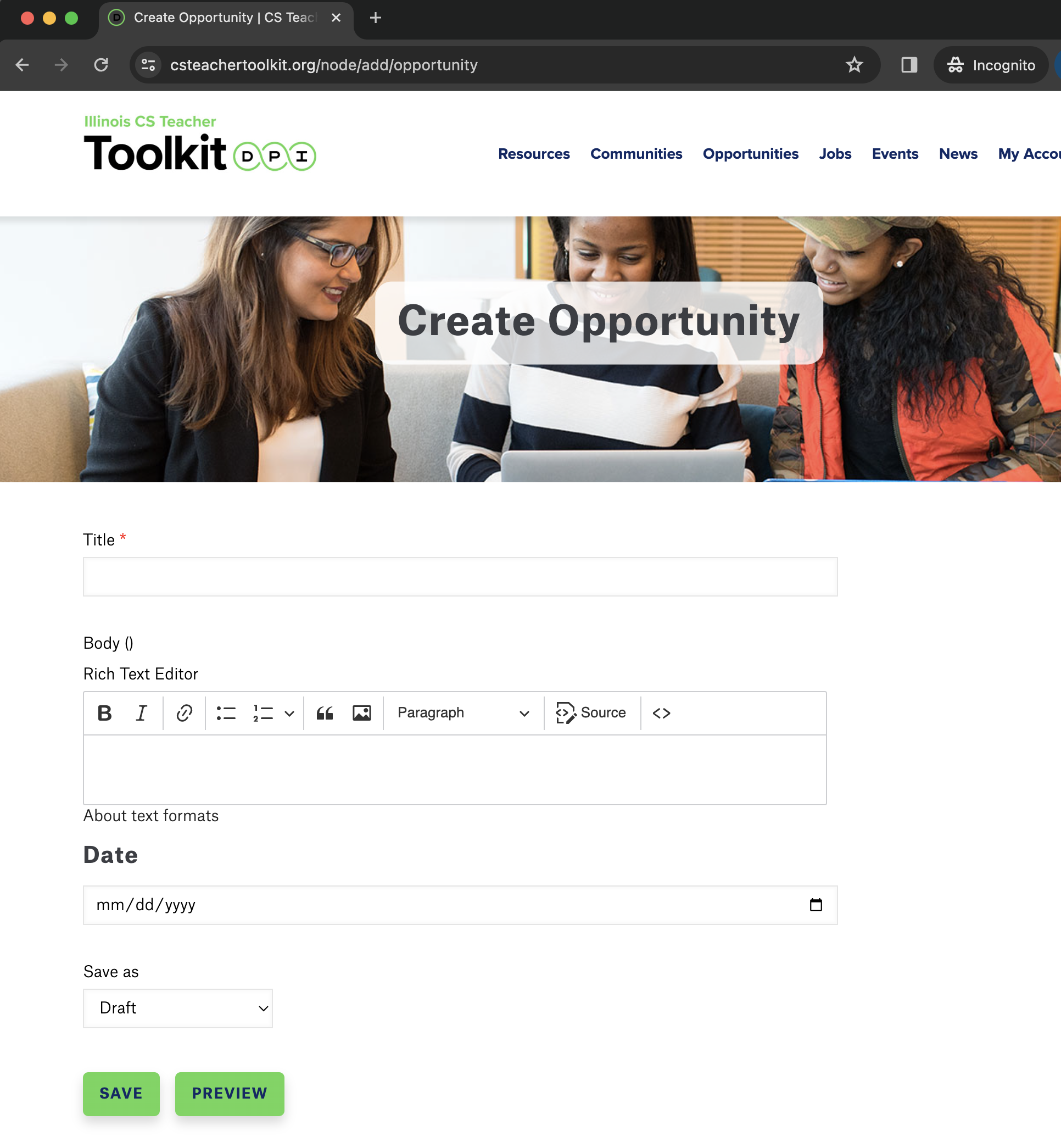The width and height of the screenshot is (1061, 1148).
Task: Insert a link in the body editor
Action: 183,712
